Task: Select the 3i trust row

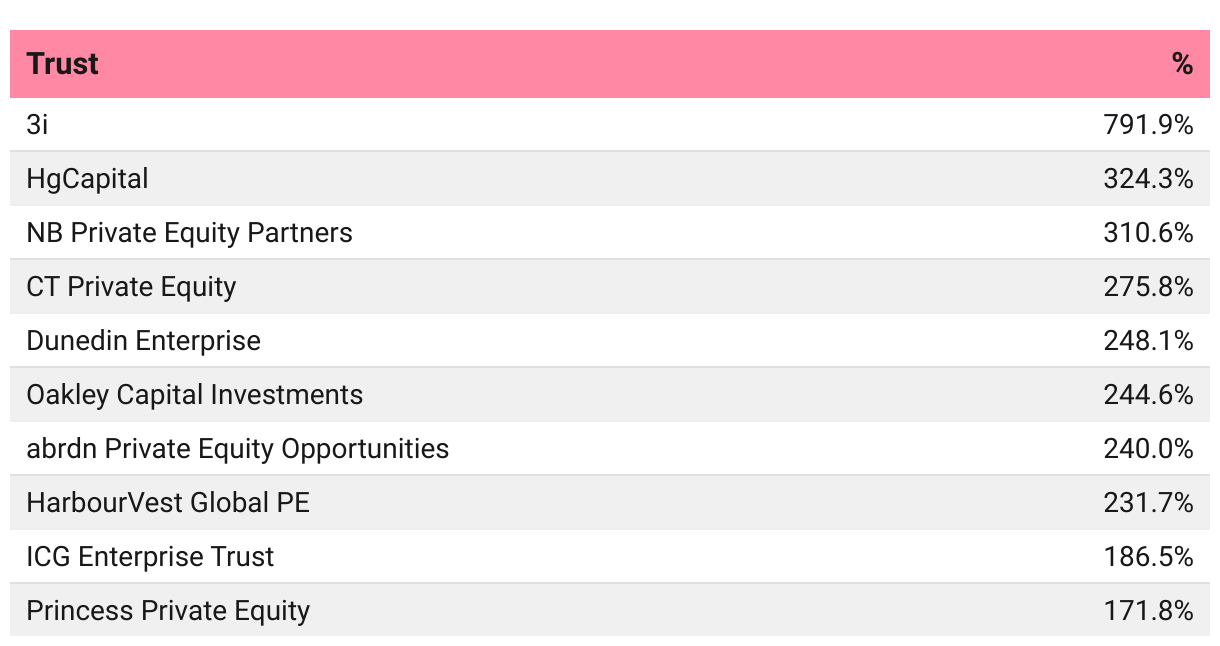Action: coord(610,125)
